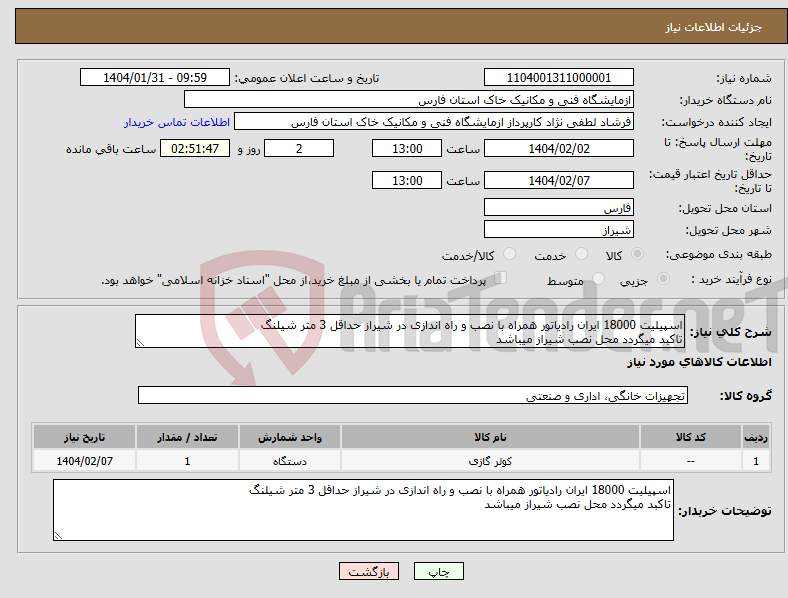Click the ردیف column header
Screen dimensions: 788x598
click(x=756, y=437)
